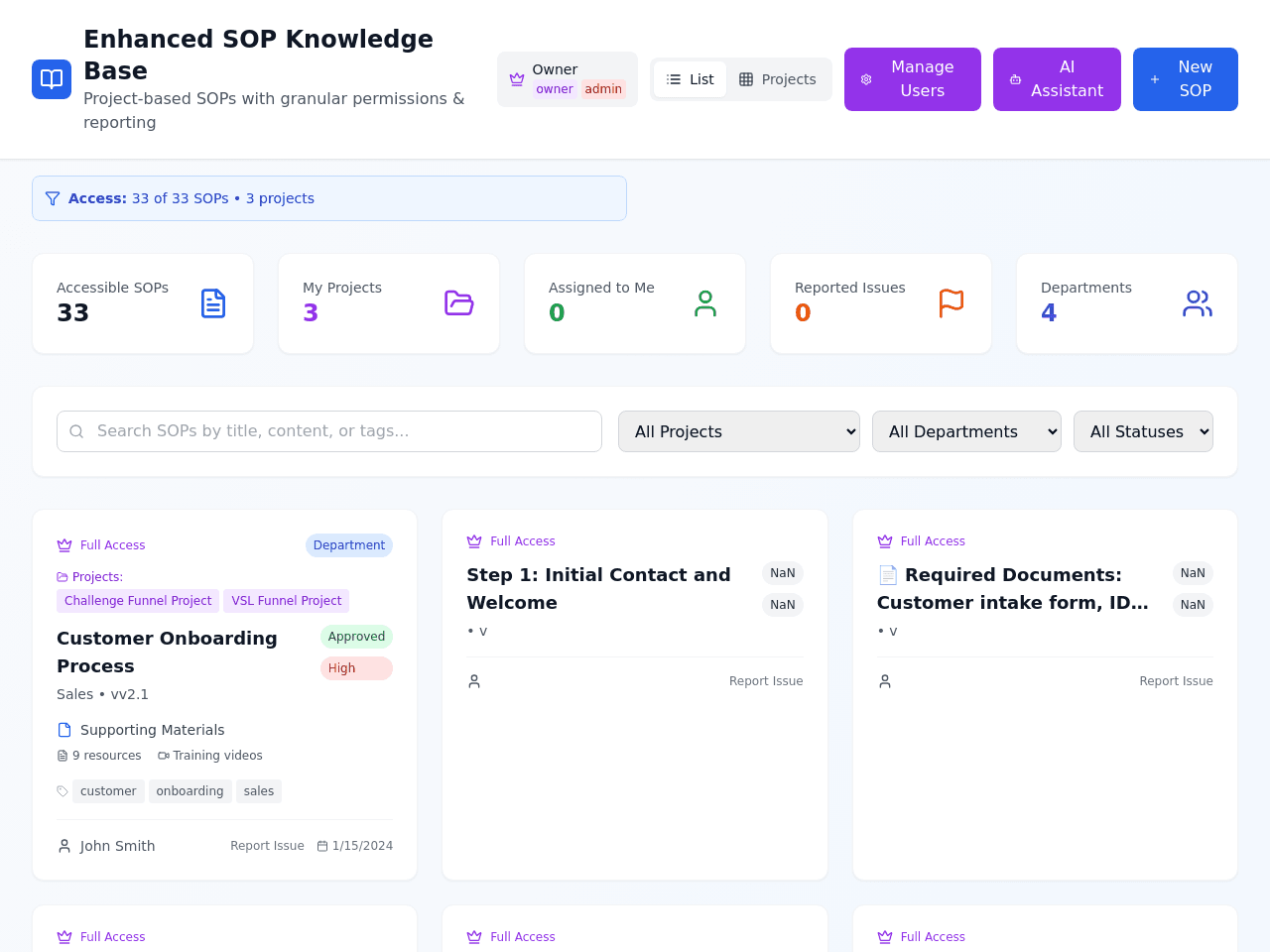The width and height of the screenshot is (1270, 952).
Task: Click the person icon next to John Smith
Action: pyautogui.click(x=64, y=846)
